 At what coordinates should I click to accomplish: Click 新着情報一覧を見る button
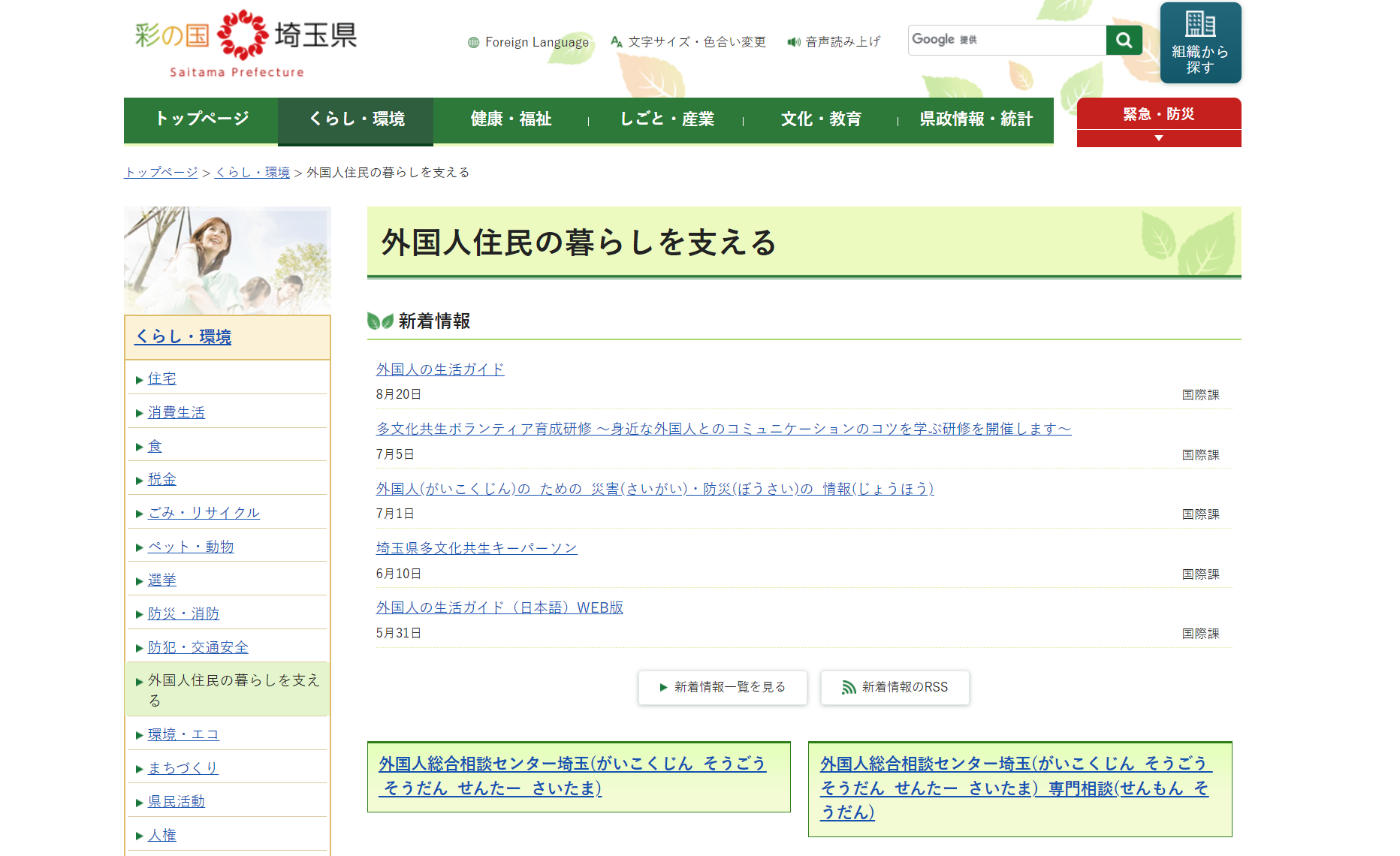pyautogui.click(x=723, y=687)
